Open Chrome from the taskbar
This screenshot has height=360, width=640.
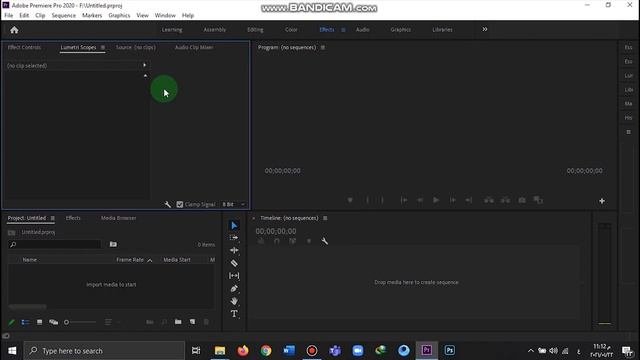pos(266,350)
